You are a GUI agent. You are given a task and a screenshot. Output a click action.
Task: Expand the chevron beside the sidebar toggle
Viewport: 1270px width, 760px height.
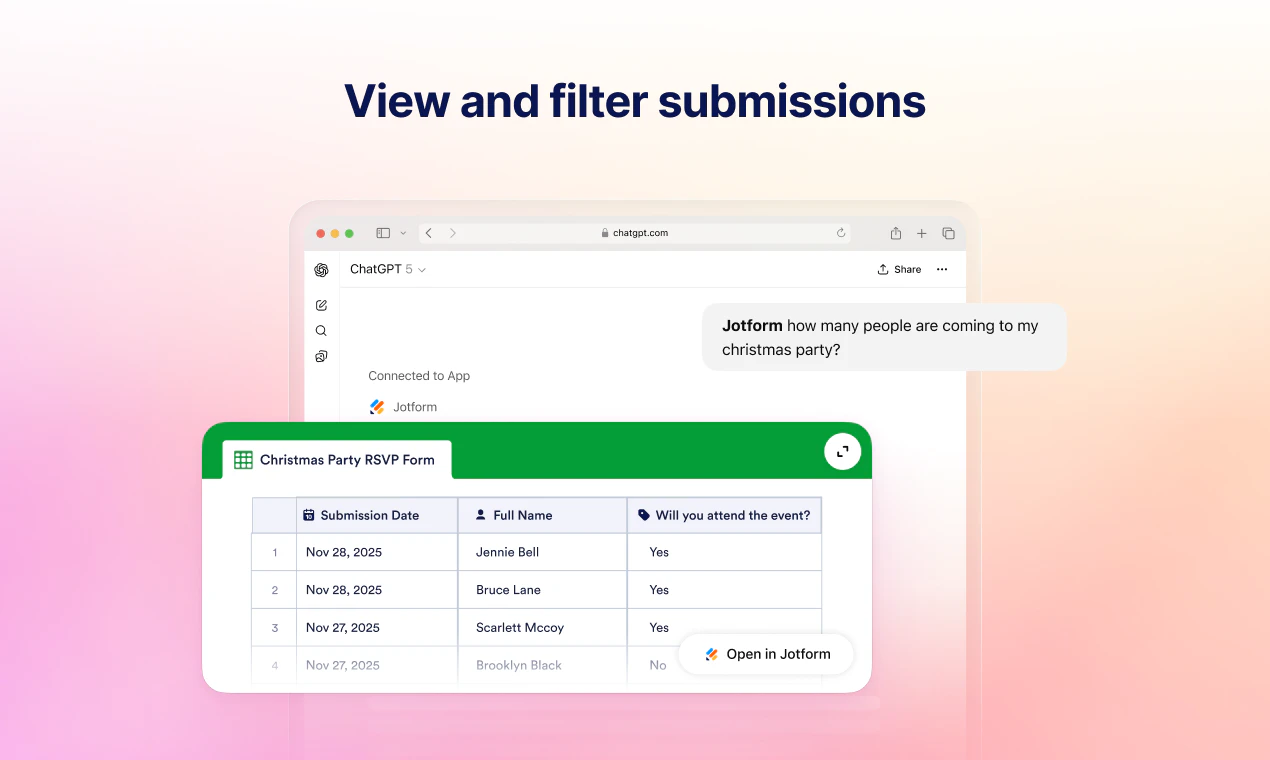[x=403, y=232]
